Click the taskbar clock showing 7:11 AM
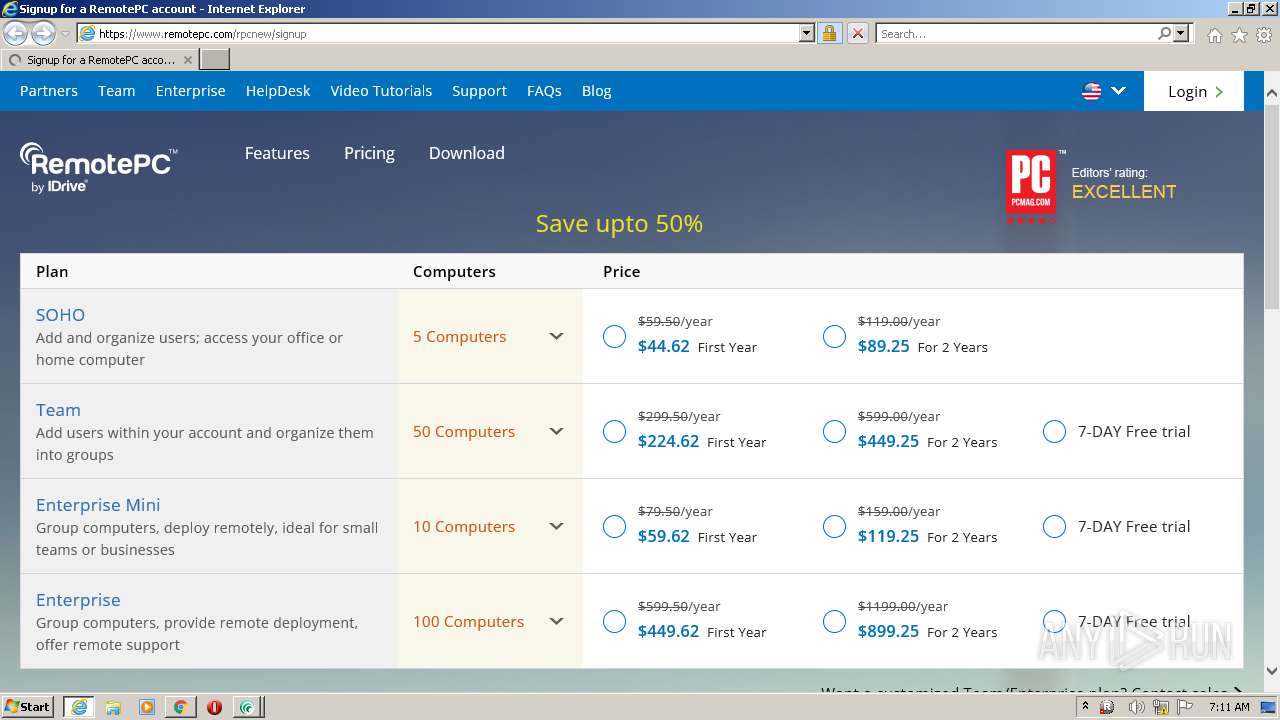 pyautogui.click(x=1229, y=707)
